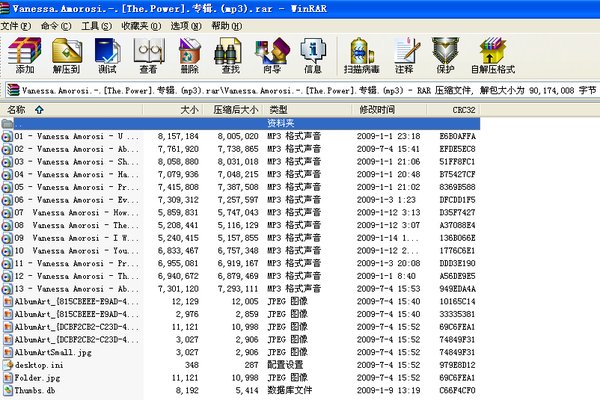Sort by the 名称 column header
The image size is (600, 400).
point(72,110)
